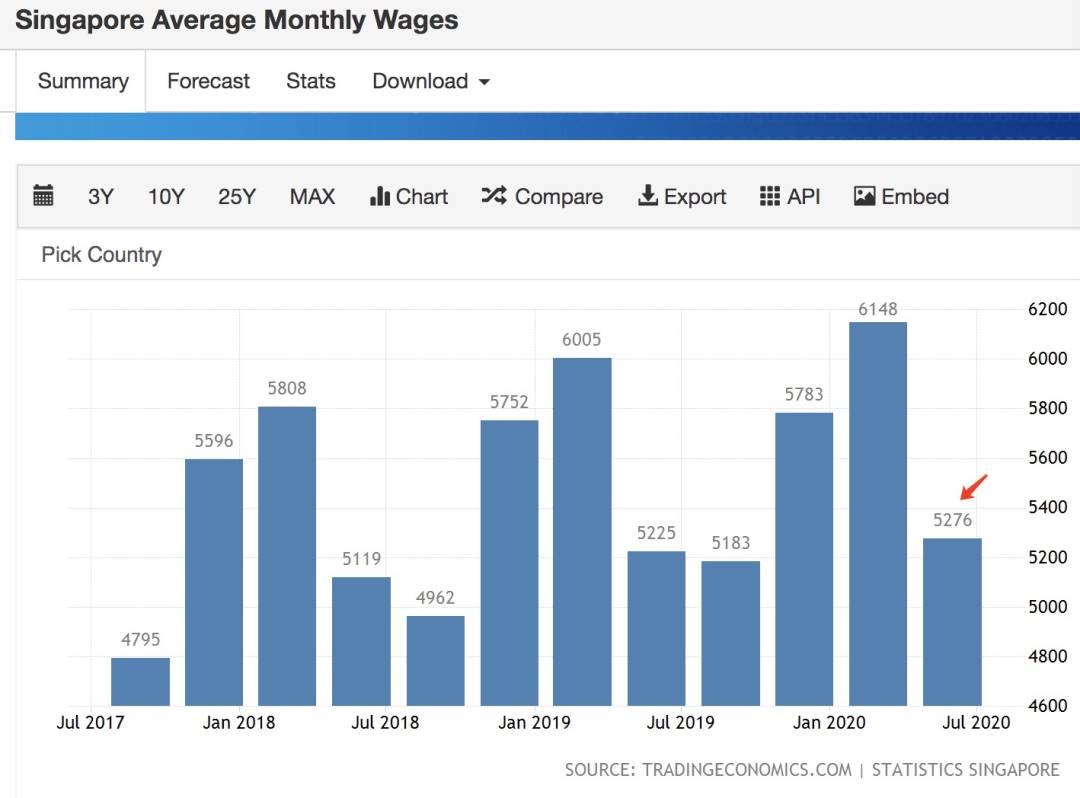Set chart range to 10Y
Image resolution: width=1080 pixels, height=798 pixels.
pyautogui.click(x=166, y=197)
